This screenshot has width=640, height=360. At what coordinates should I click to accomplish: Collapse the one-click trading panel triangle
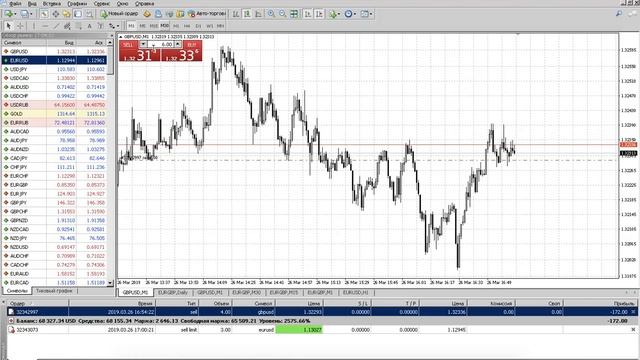[121, 37]
